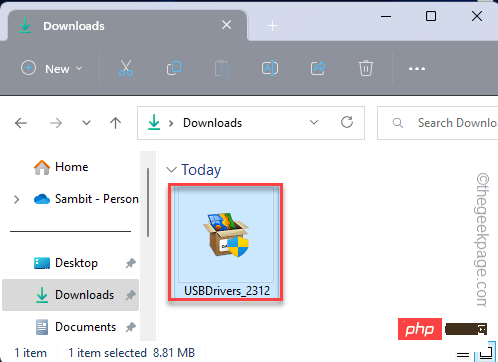Click the pin icon beside Documents

(130, 327)
